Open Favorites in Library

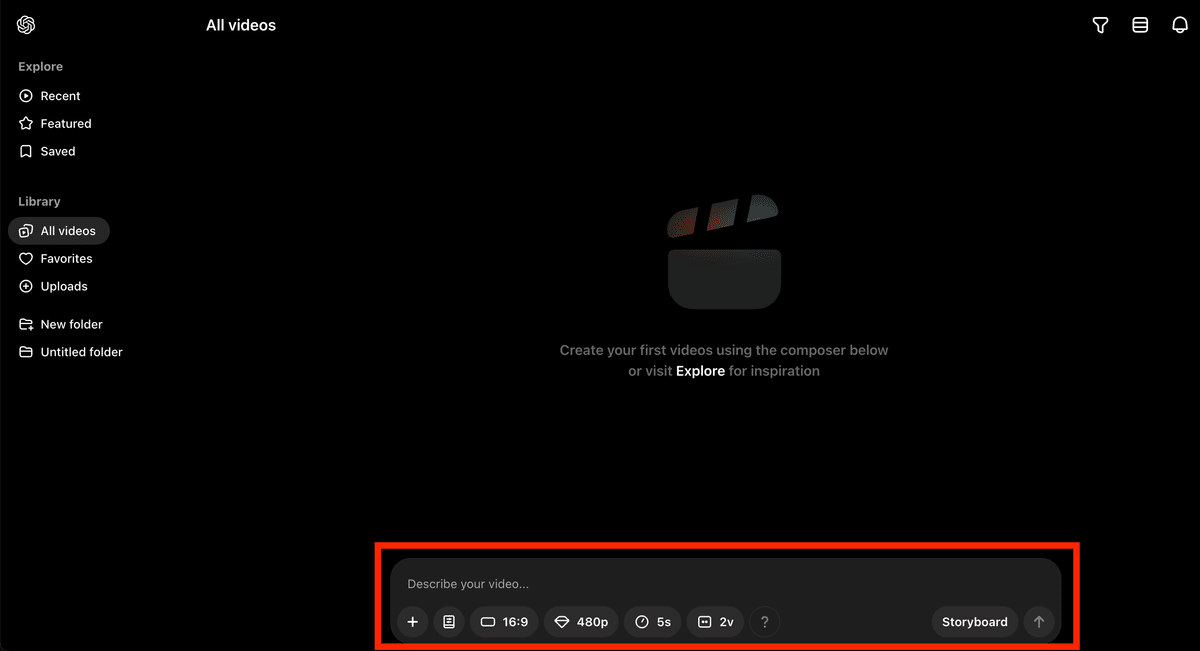coord(57,259)
